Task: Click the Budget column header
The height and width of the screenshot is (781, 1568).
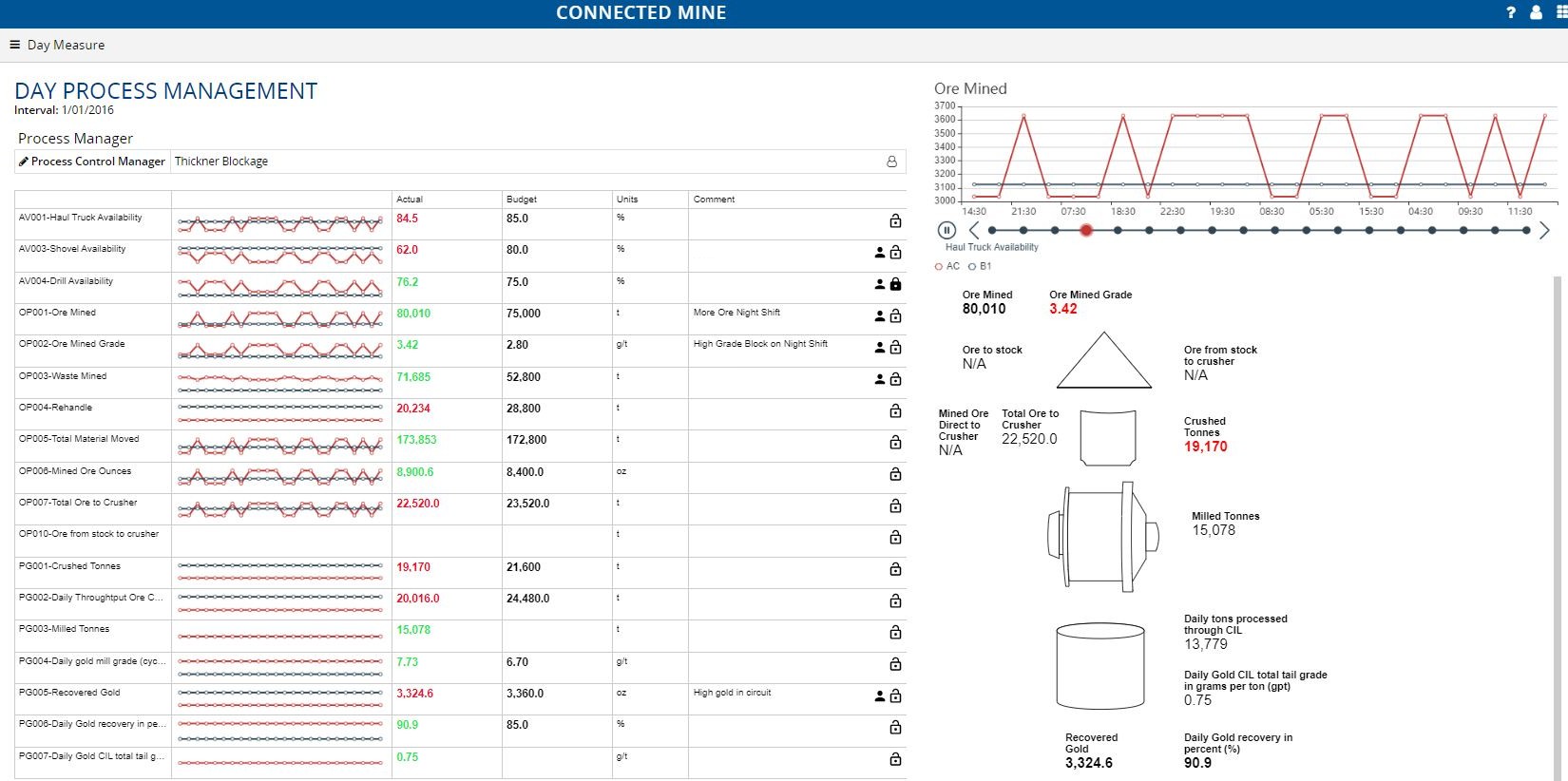Action: coord(522,200)
